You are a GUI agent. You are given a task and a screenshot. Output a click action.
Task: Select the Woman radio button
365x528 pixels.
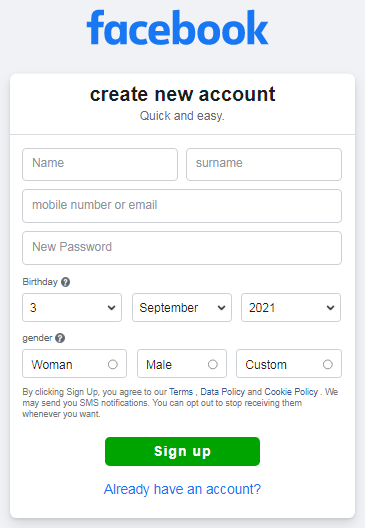click(112, 364)
